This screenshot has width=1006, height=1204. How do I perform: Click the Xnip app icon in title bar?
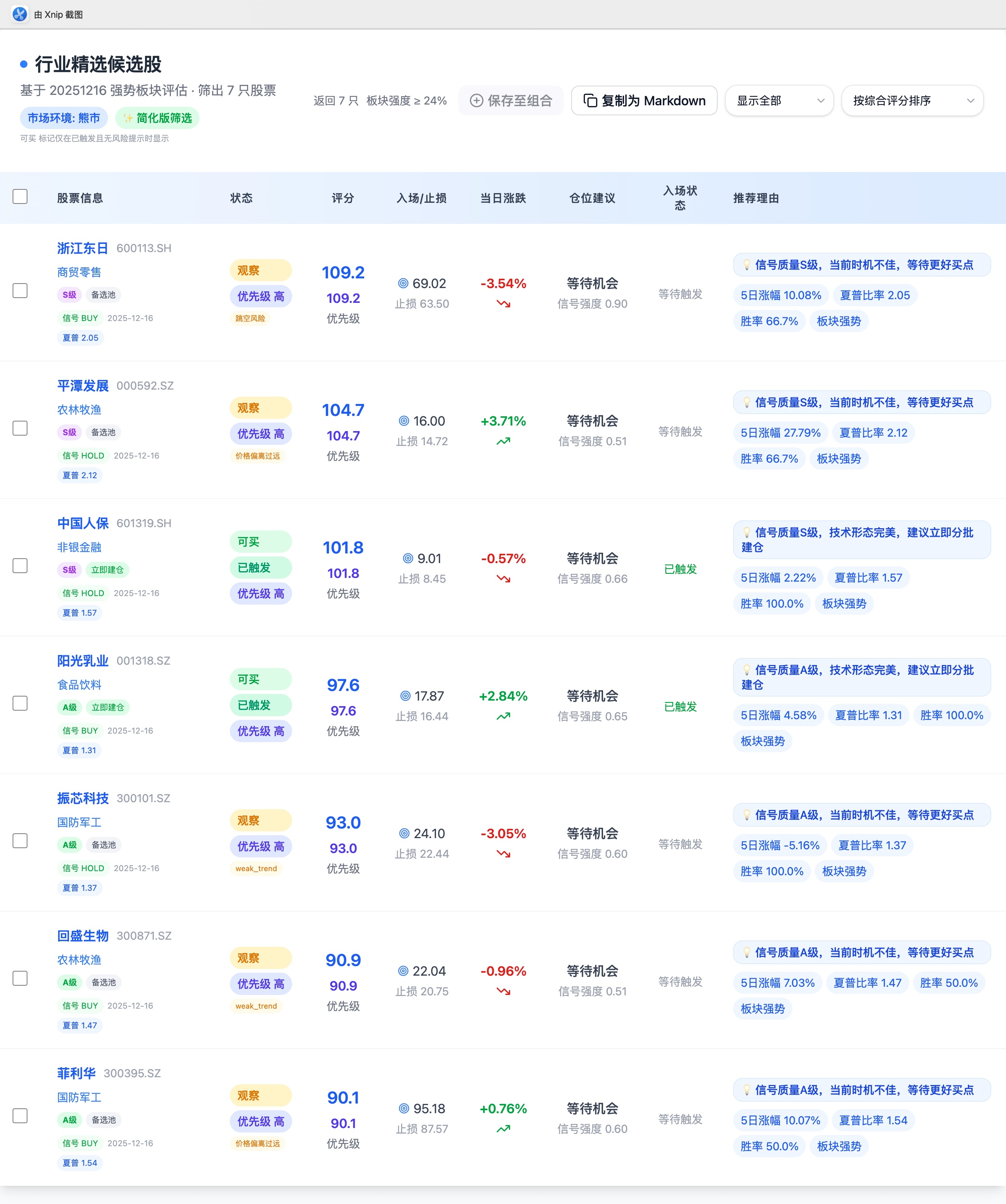point(20,14)
